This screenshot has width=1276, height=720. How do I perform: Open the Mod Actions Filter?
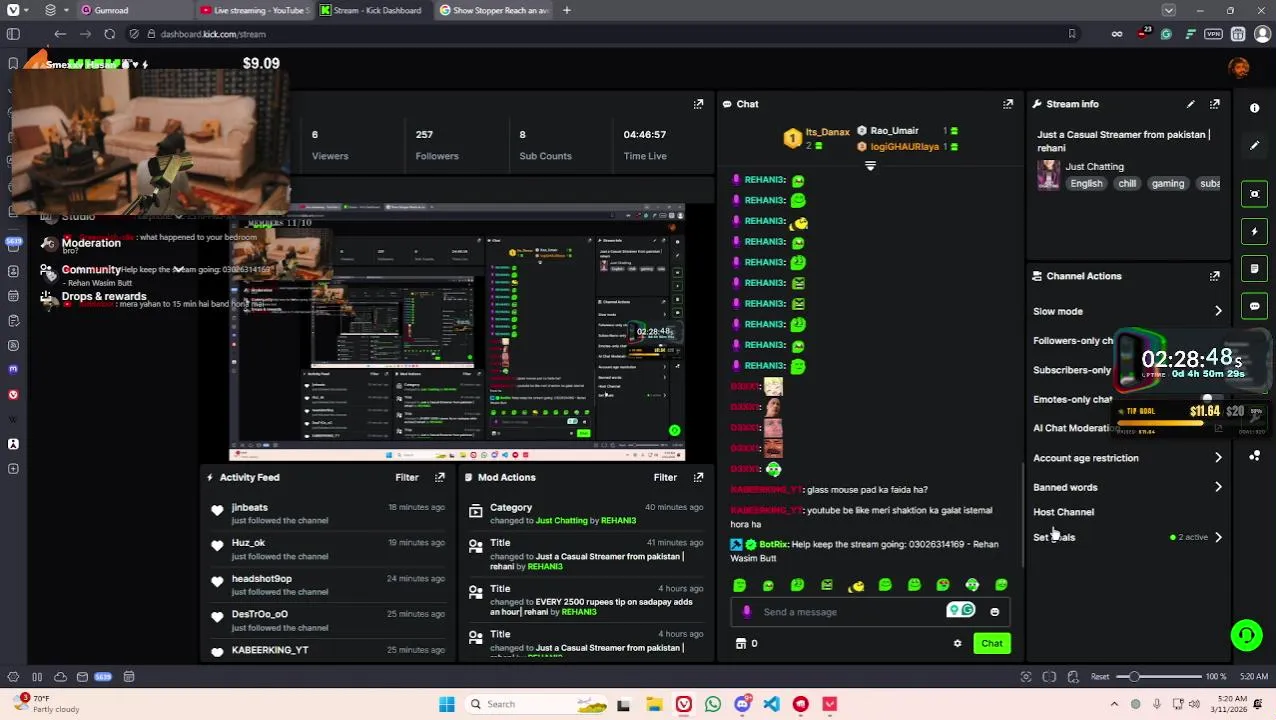[664, 478]
